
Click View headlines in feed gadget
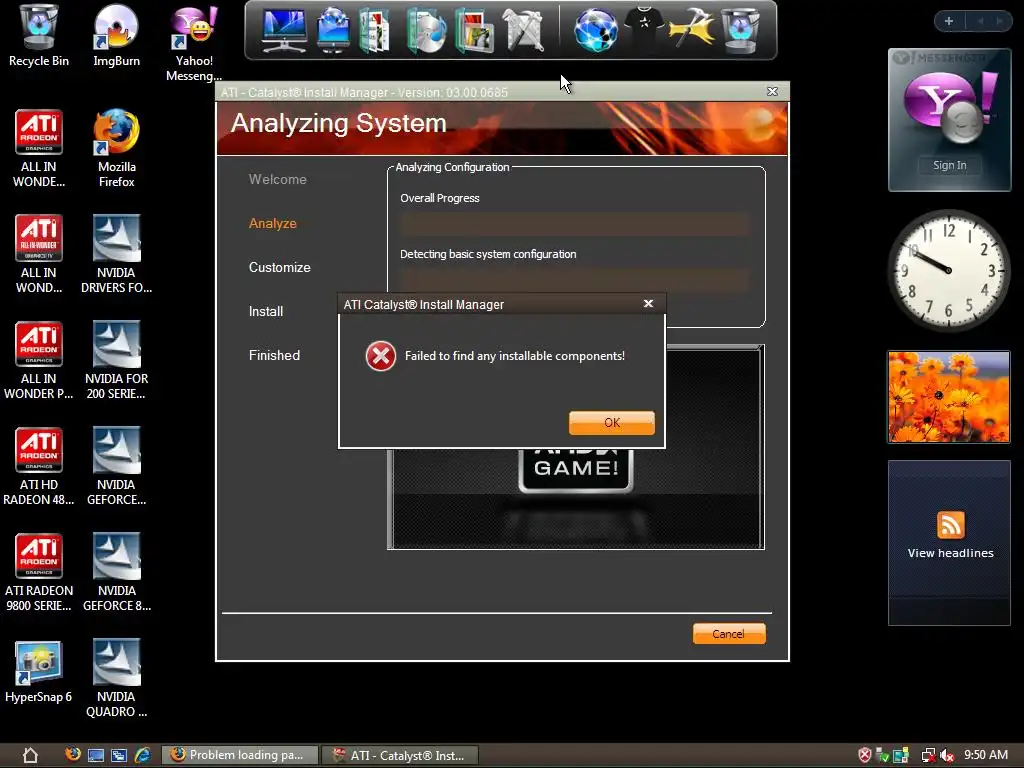[950, 553]
